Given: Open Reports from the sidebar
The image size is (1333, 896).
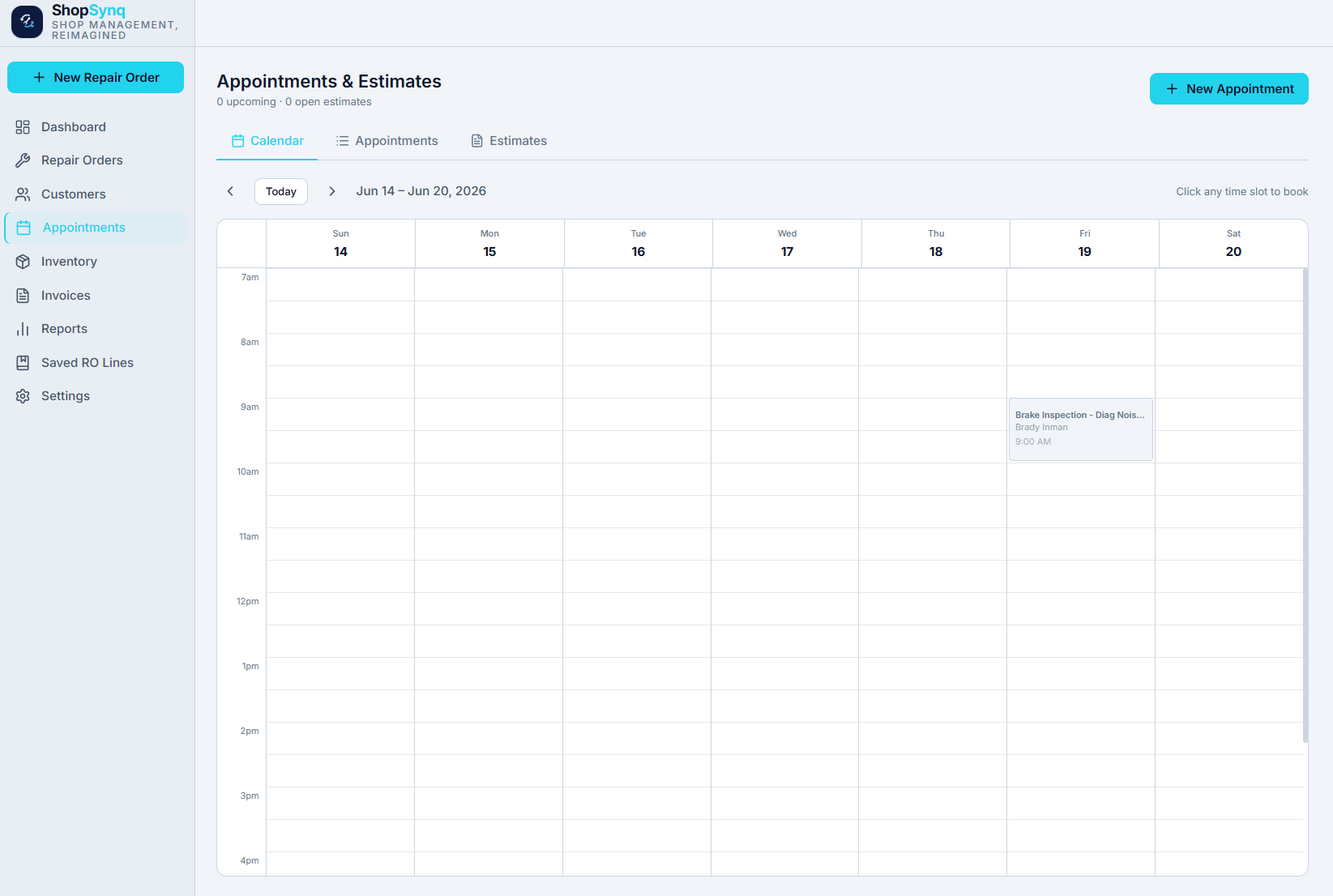Looking at the screenshot, I should click(x=96, y=329).
